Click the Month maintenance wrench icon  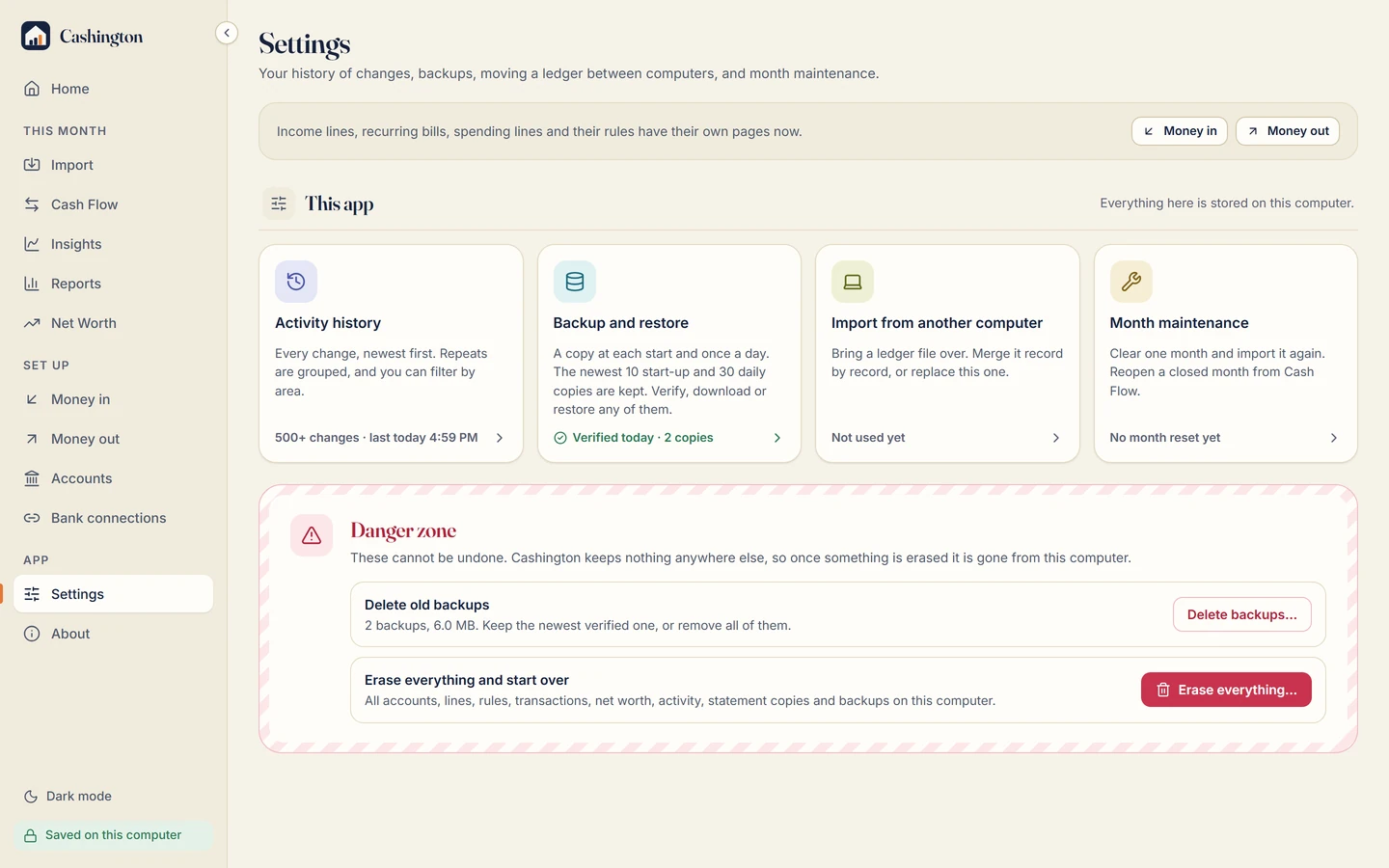point(1131,282)
